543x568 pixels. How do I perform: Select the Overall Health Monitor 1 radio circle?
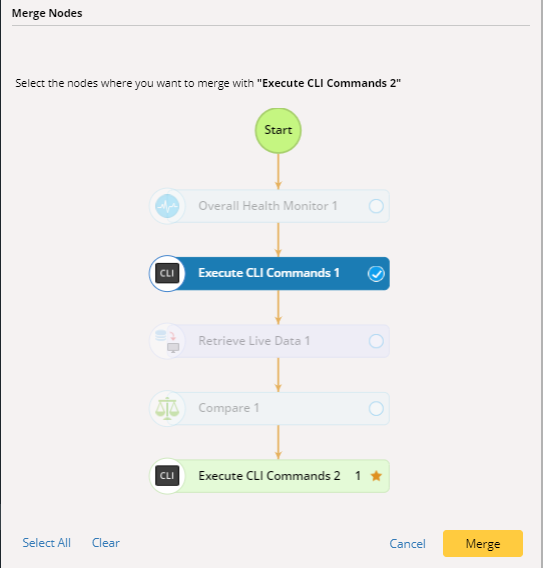pos(376,206)
